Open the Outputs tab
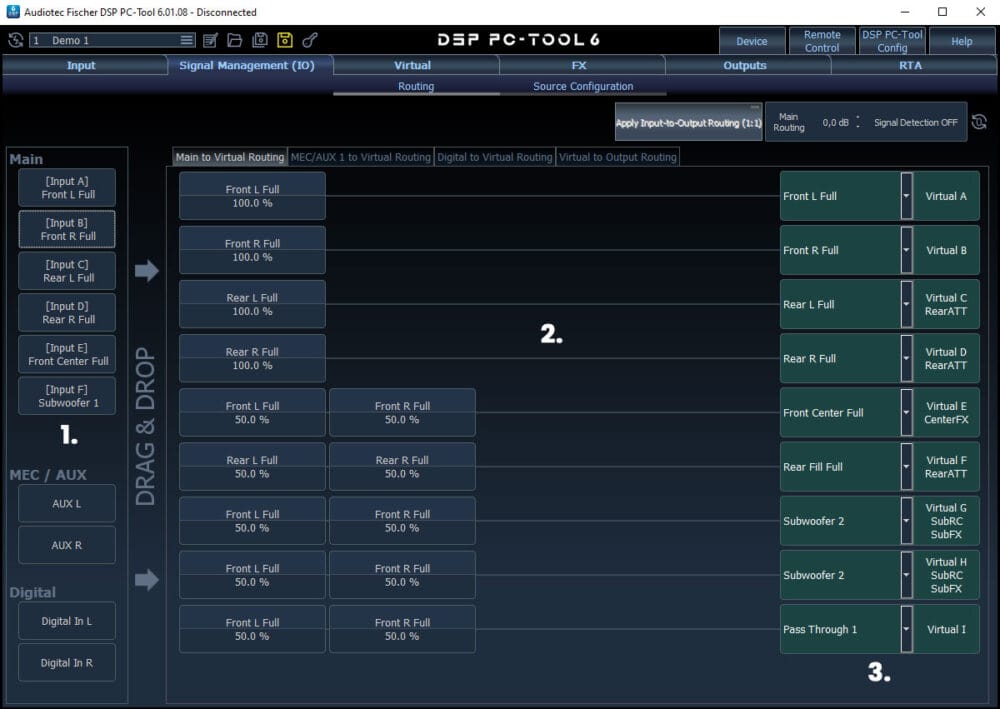Screen dimensions: 1000x709 coord(744,65)
